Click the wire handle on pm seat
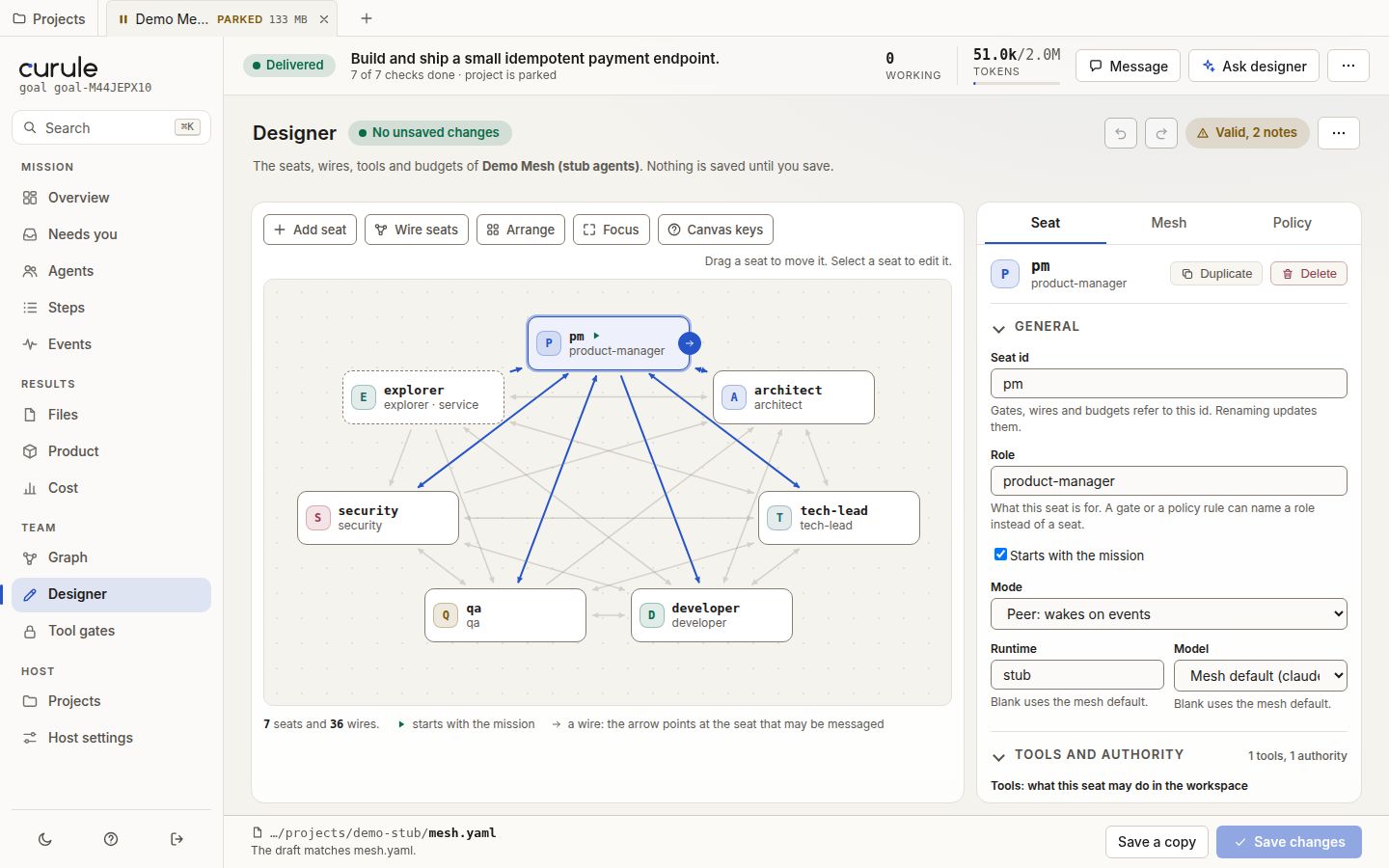The width and height of the screenshot is (1389, 868). coord(689,343)
